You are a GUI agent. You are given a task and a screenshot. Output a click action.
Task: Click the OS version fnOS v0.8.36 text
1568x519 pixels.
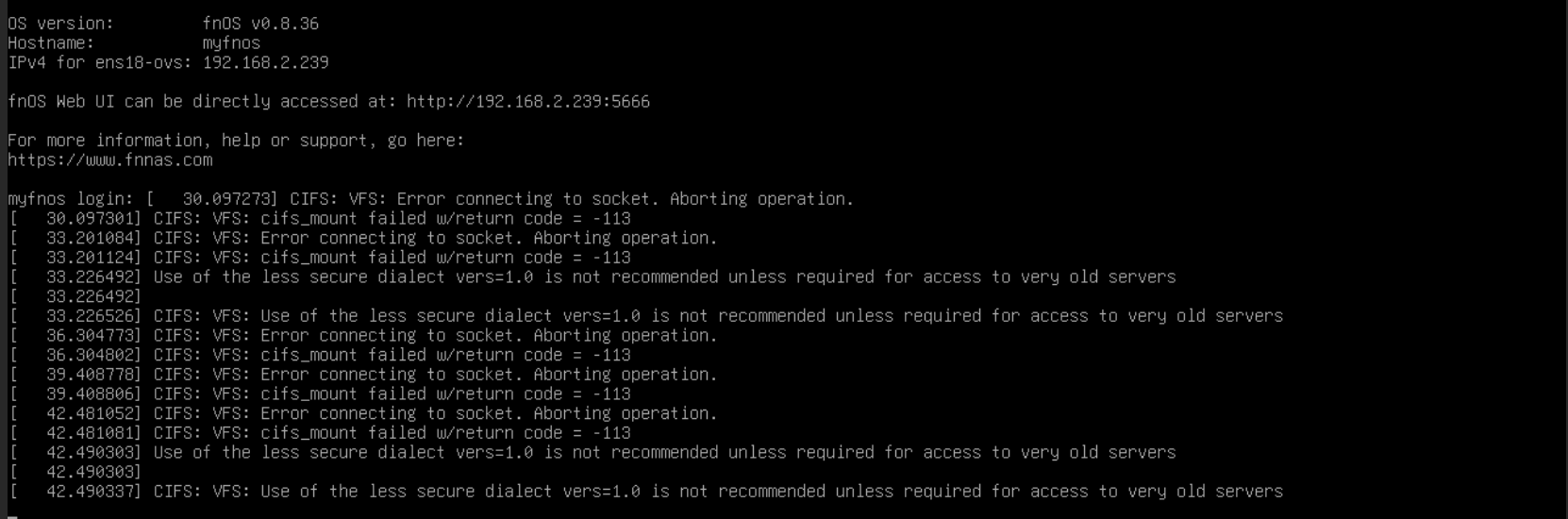(x=260, y=24)
